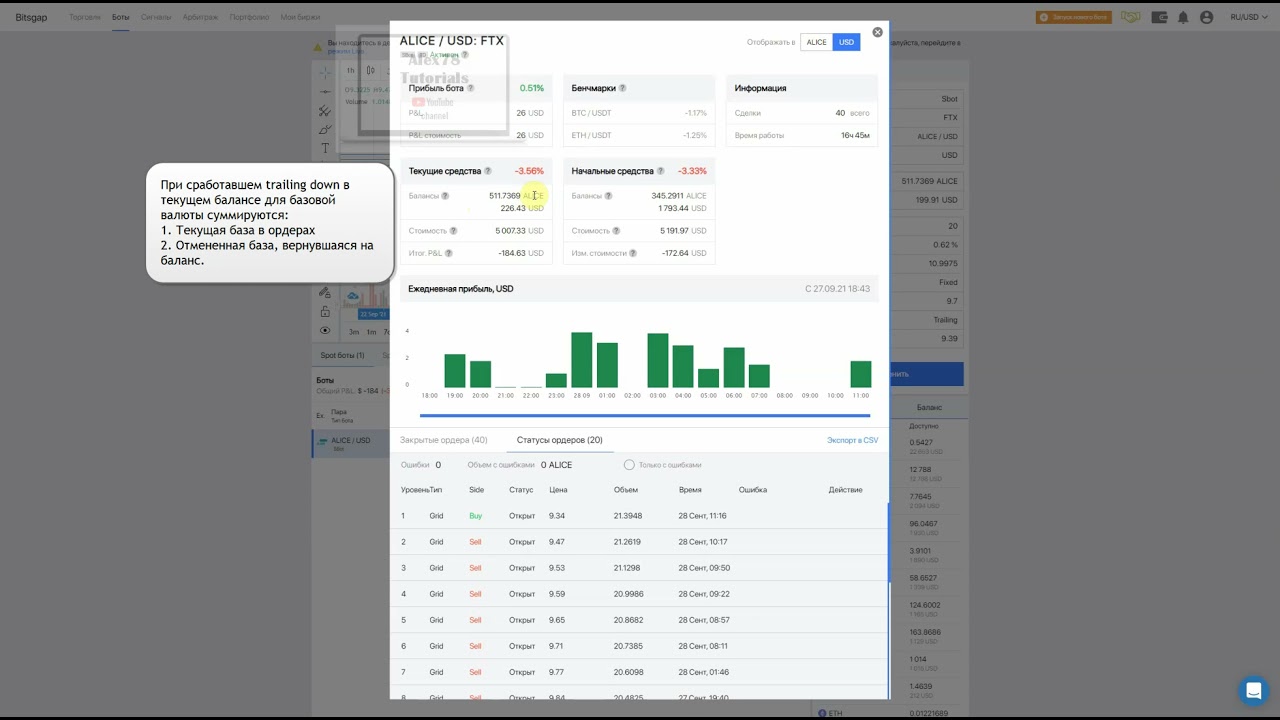Click help icon beside Текущие средства

(x=488, y=171)
